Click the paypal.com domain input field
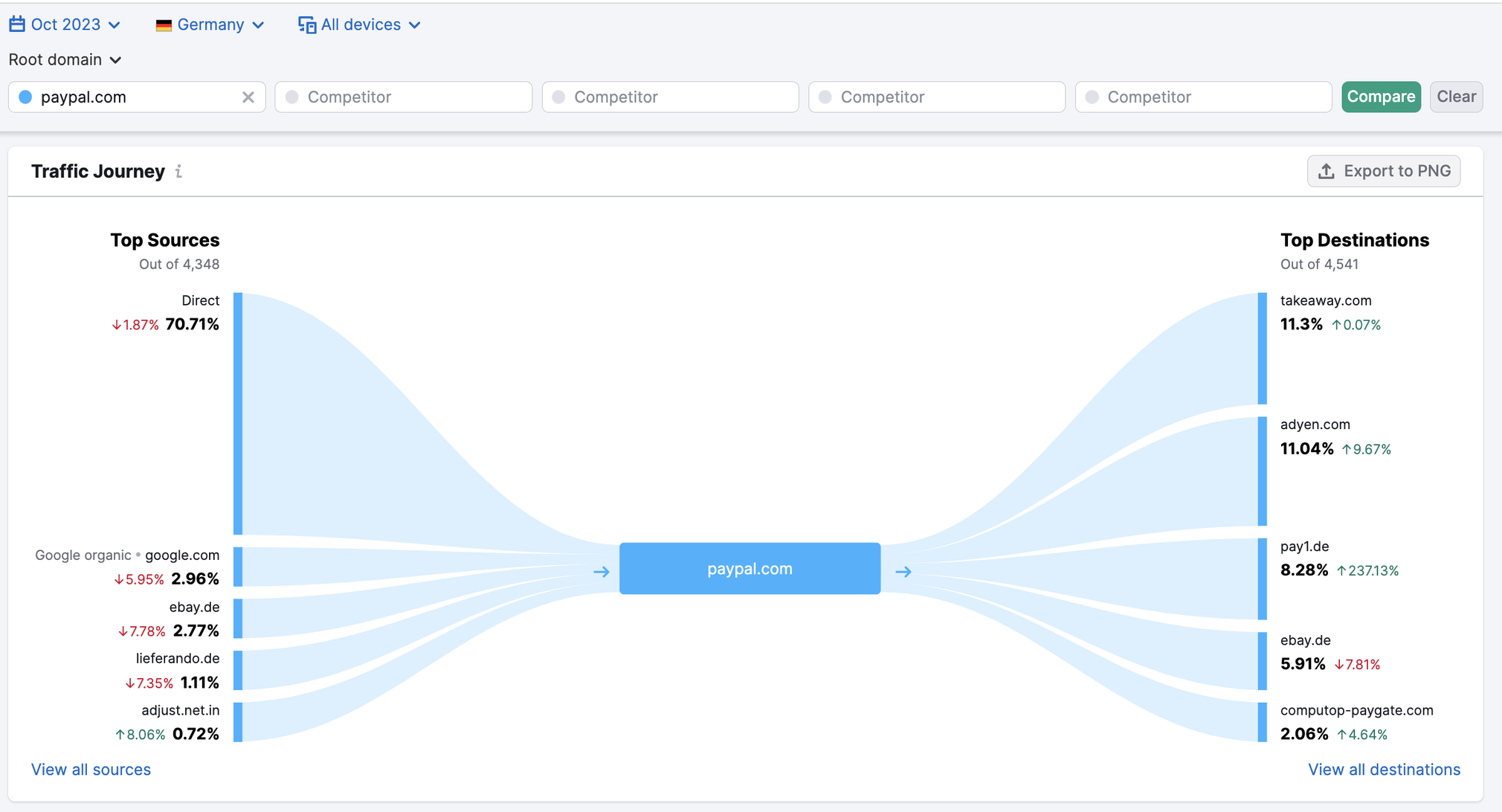 click(x=137, y=97)
